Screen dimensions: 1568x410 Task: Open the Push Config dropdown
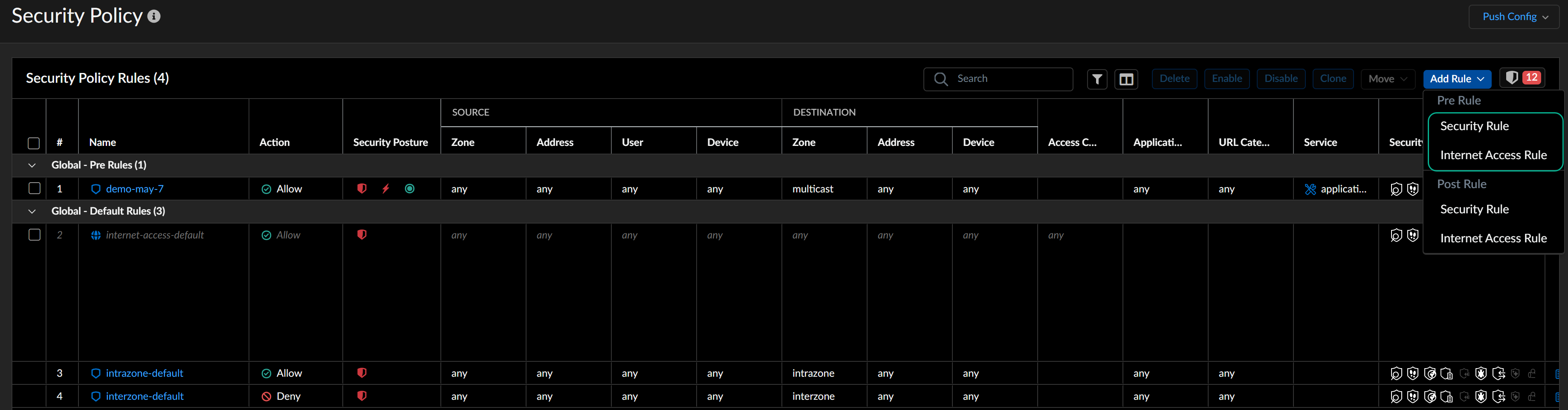click(x=1514, y=17)
